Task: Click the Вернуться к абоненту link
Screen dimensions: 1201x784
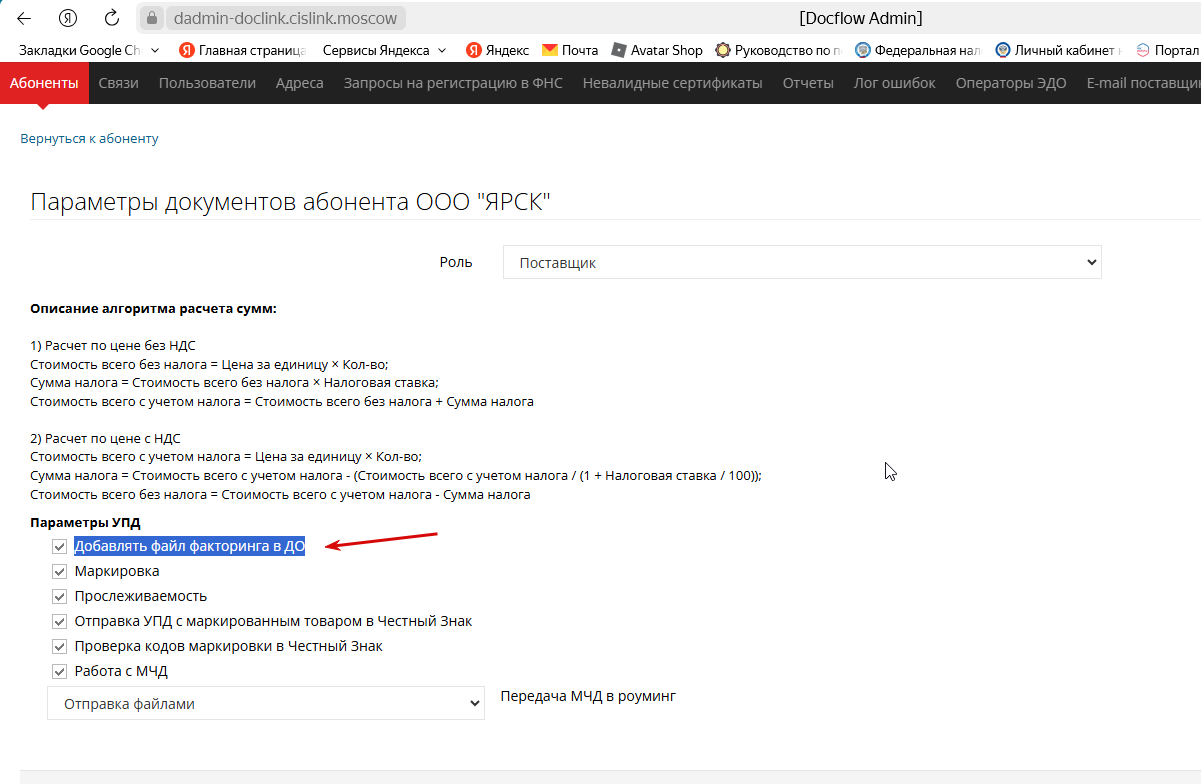Action: pyautogui.click(x=89, y=139)
